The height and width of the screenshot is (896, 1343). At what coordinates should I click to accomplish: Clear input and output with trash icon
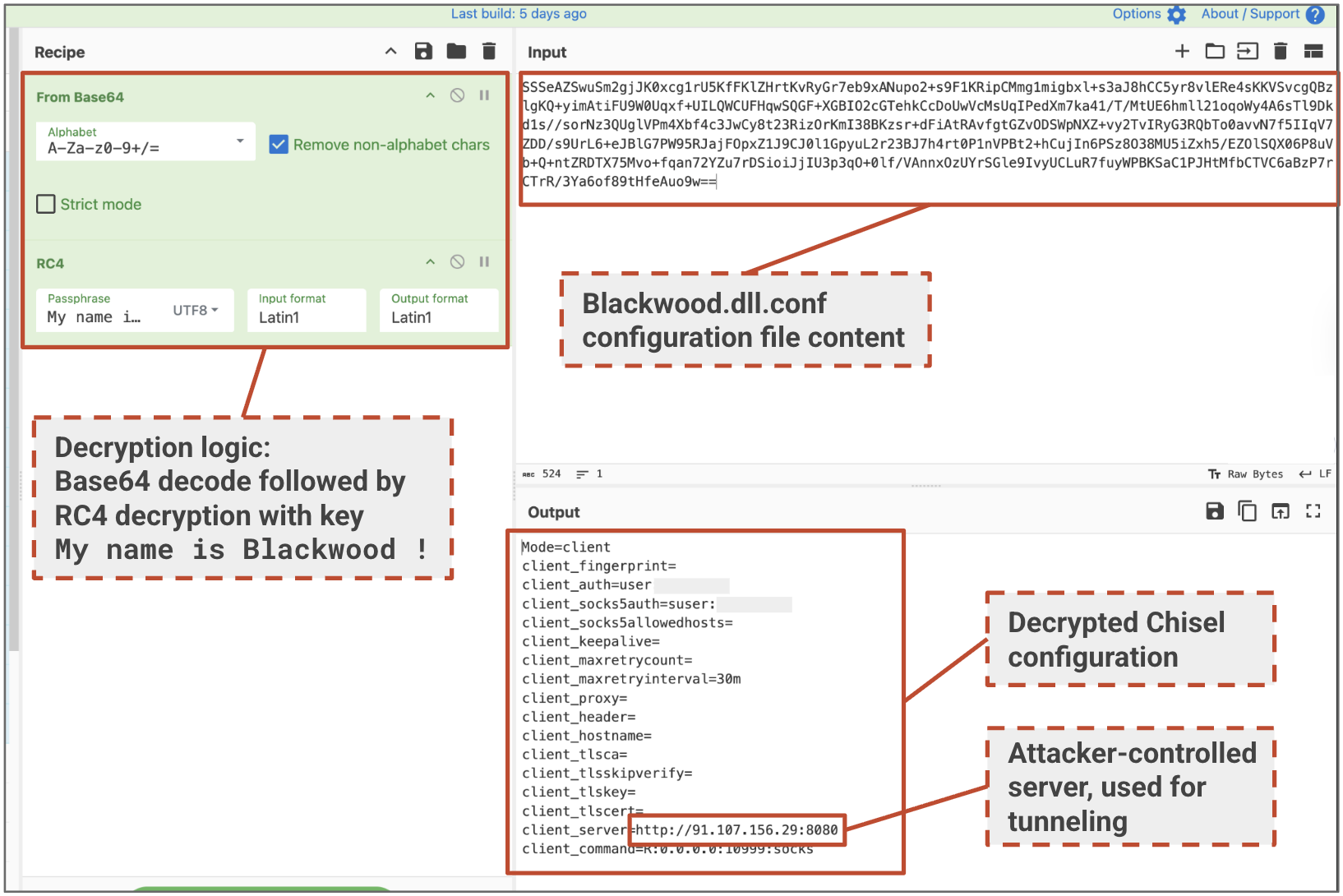[1281, 52]
